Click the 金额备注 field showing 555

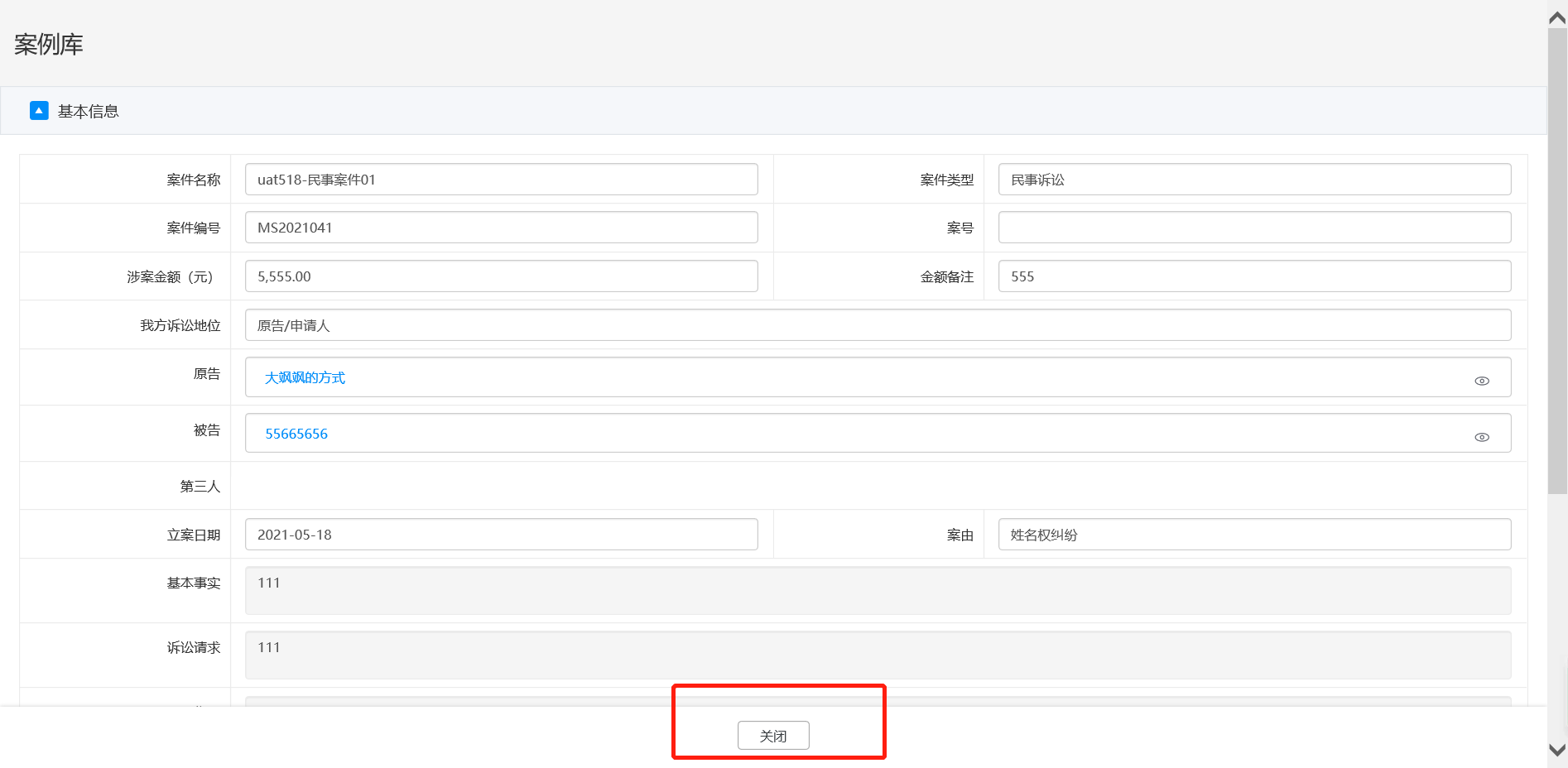point(1253,276)
